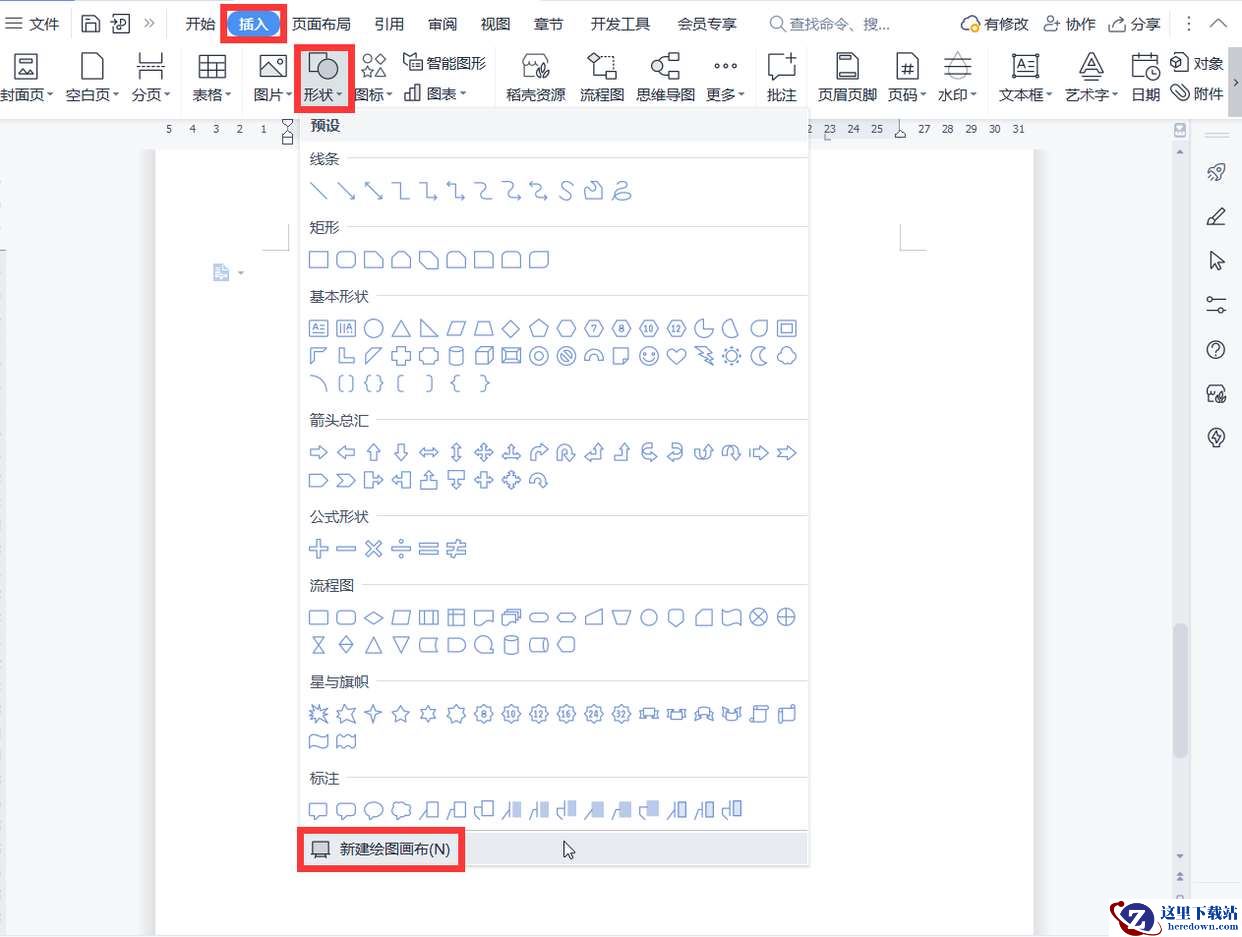The height and width of the screenshot is (937, 1242).
Task: Click the 形状 shapes button
Action: coord(324,78)
